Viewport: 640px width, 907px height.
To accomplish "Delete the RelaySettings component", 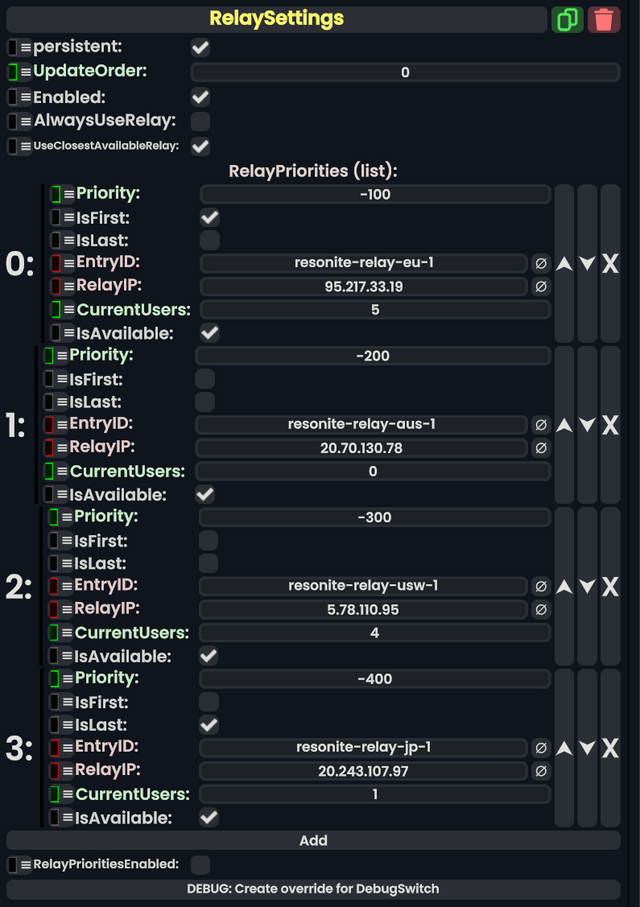I will click(x=604, y=19).
